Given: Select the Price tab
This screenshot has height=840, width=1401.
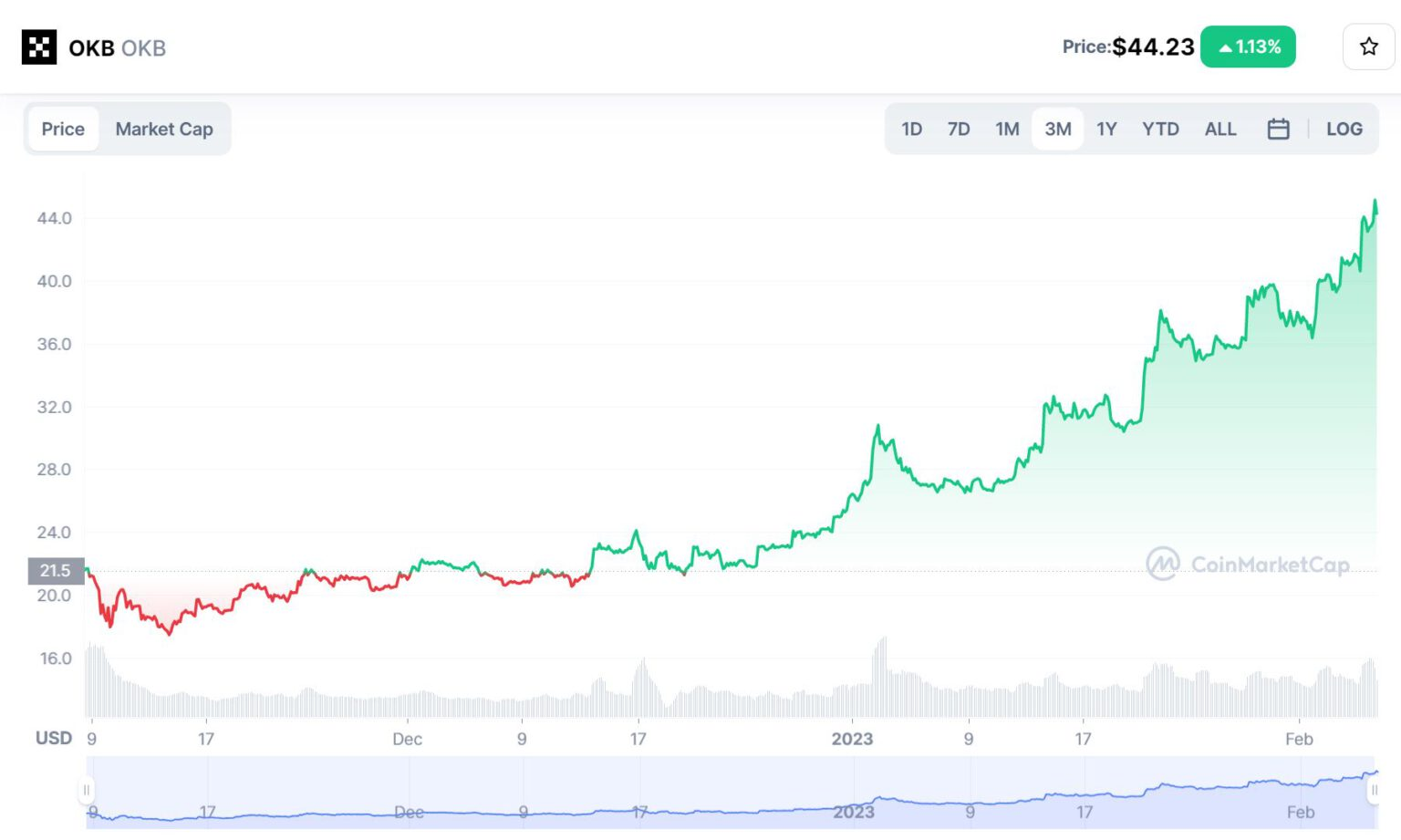Looking at the screenshot, I should coord(63,130).
